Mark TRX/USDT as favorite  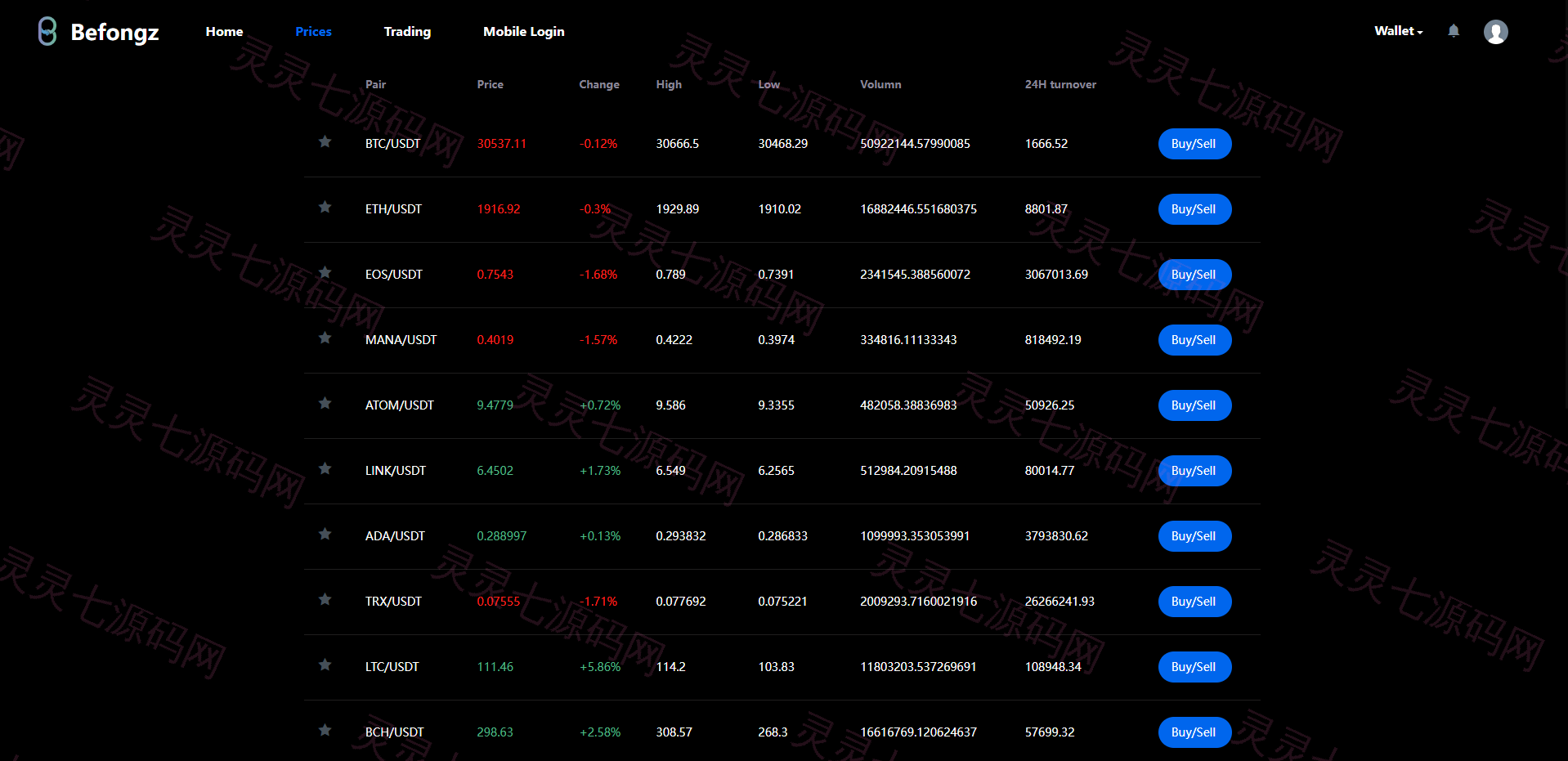(325, 600)
